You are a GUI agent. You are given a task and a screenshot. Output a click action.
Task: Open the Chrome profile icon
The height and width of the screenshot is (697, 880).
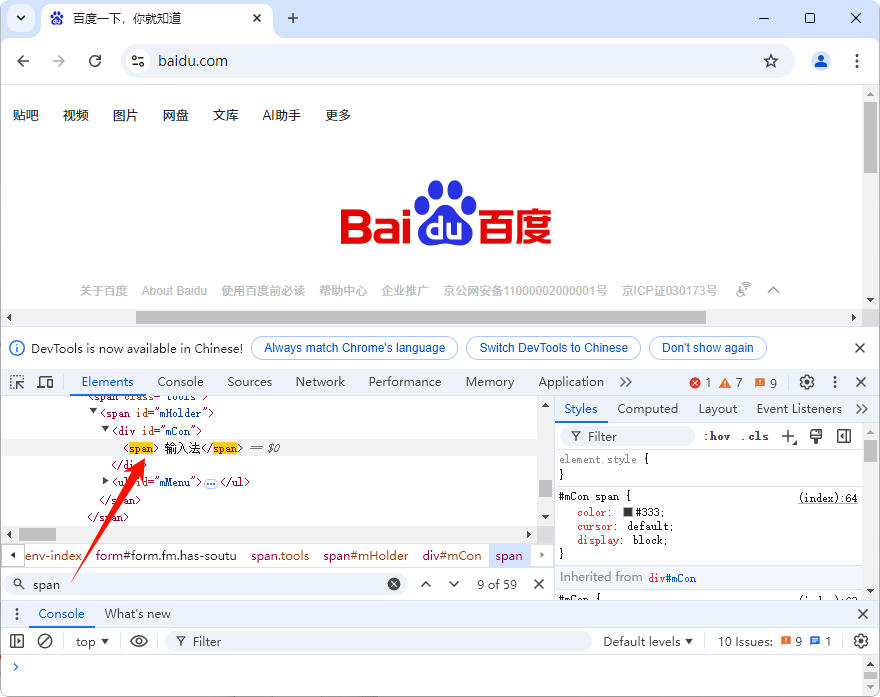pyautogui.click(x=821, y=61)
